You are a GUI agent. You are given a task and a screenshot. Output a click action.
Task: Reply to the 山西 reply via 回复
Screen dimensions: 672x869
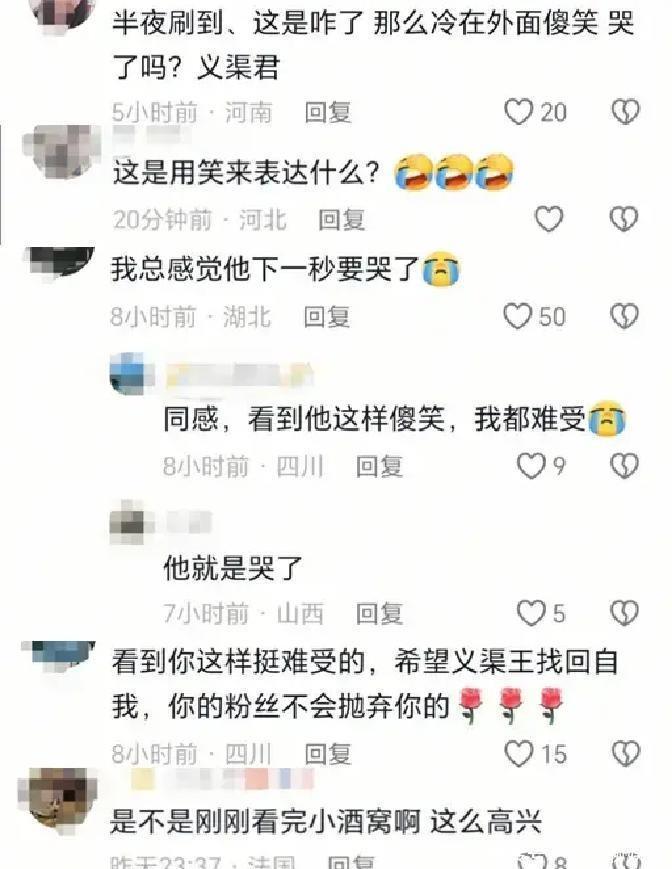pos(379,614)
